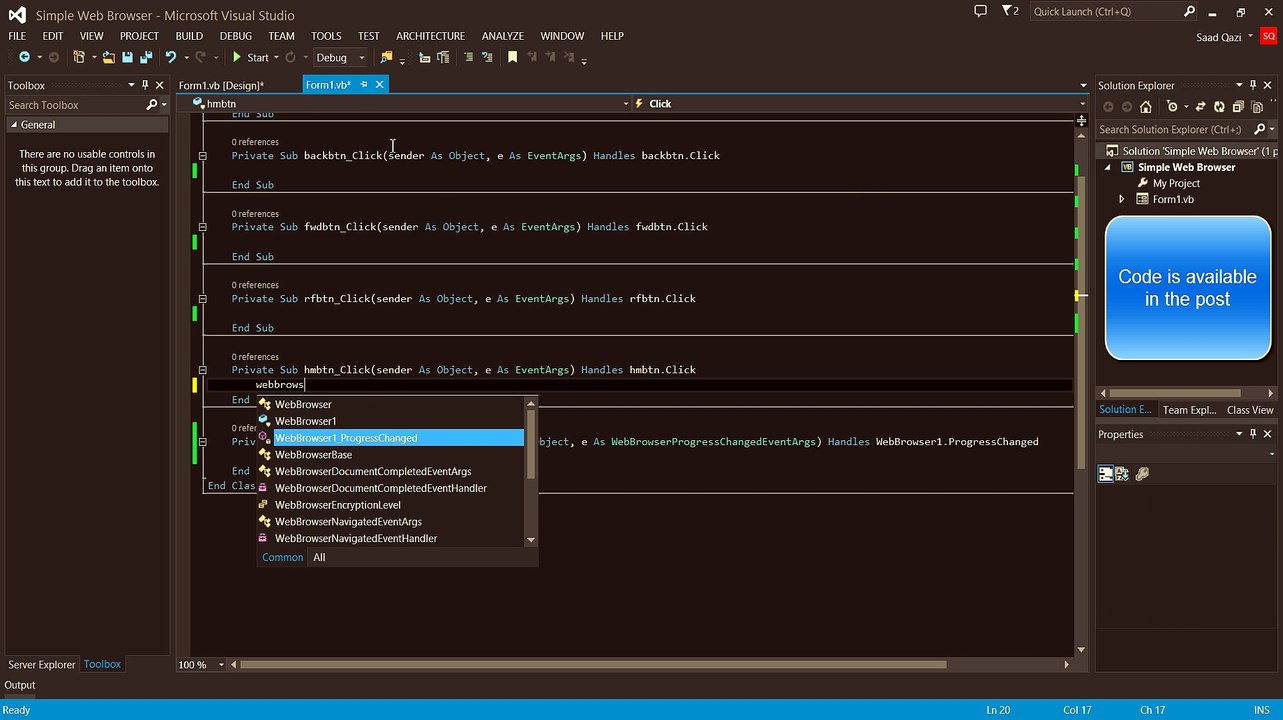This screenshot has height=720, width=1283.
Task: Click the editor split-window handle icon
Action: (x=1081, y=121)
